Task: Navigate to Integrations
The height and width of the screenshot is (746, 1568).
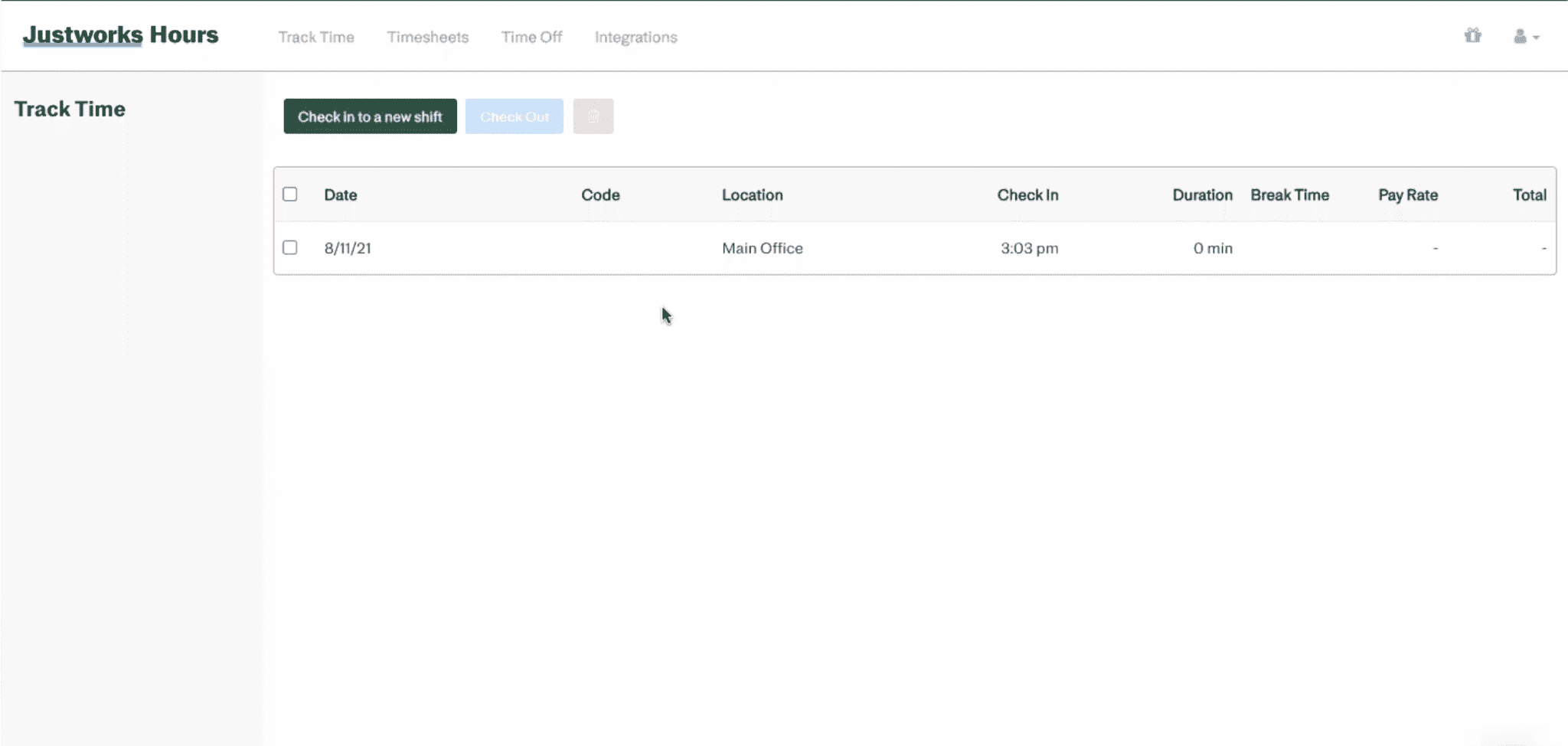Action: click(635, 37)
